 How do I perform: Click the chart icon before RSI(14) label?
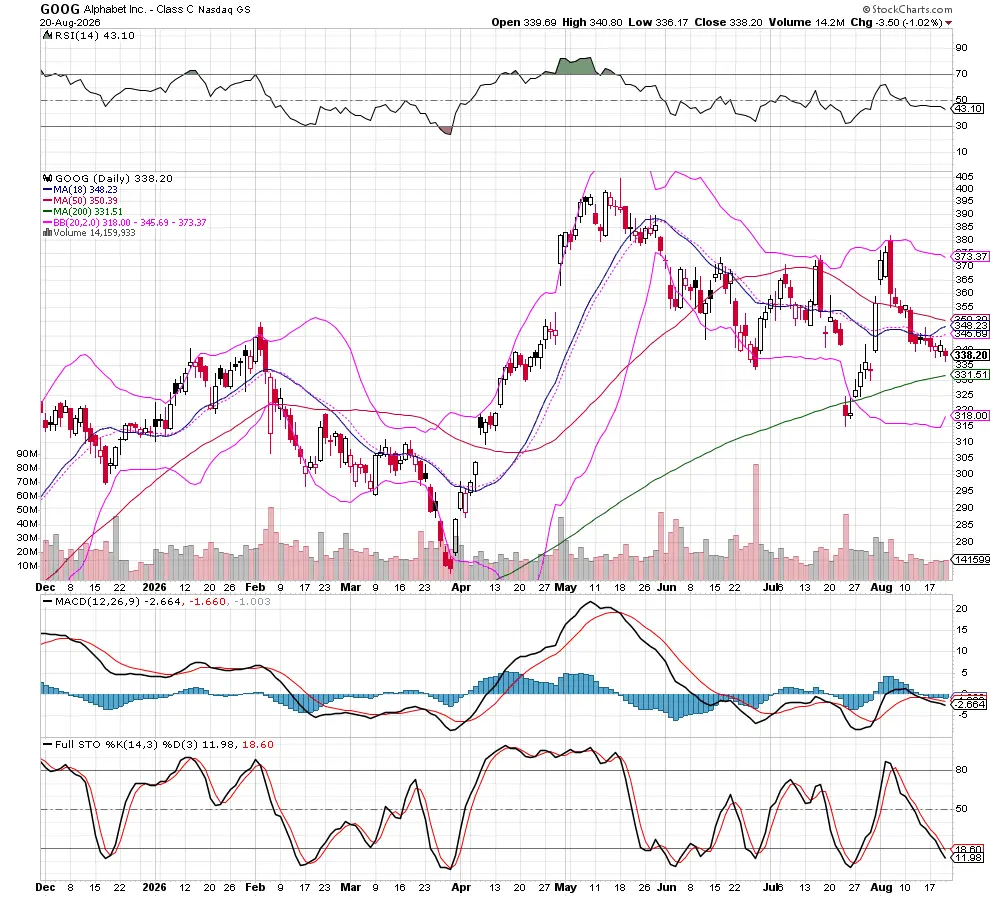tap(47, 35)
